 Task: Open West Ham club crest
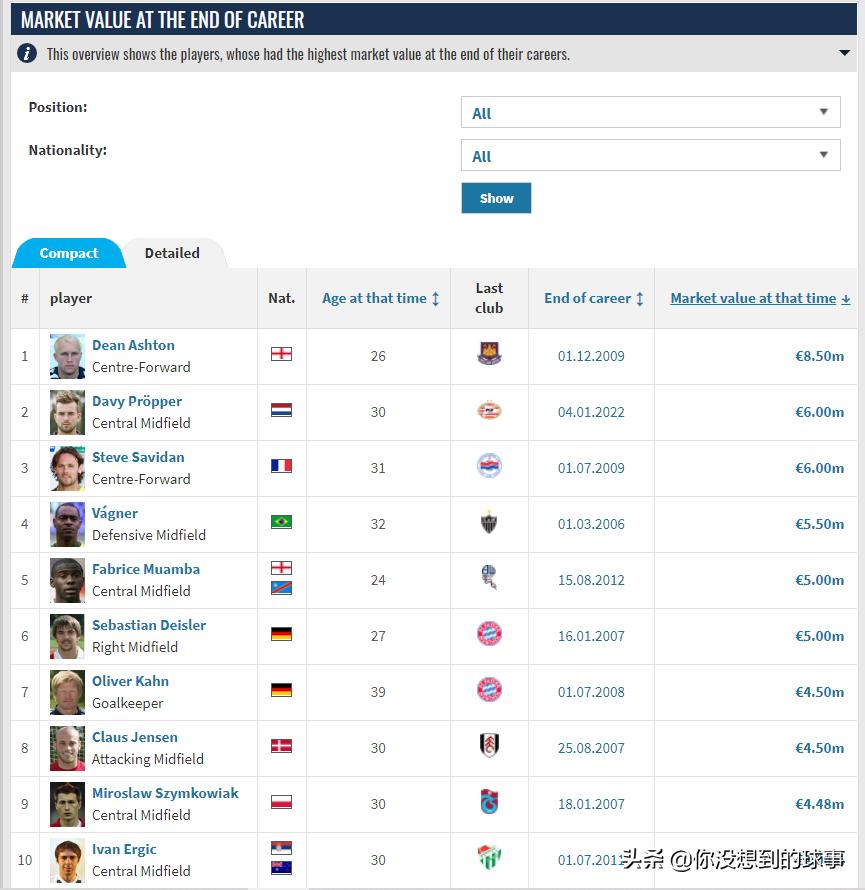[x=489, y=354]
